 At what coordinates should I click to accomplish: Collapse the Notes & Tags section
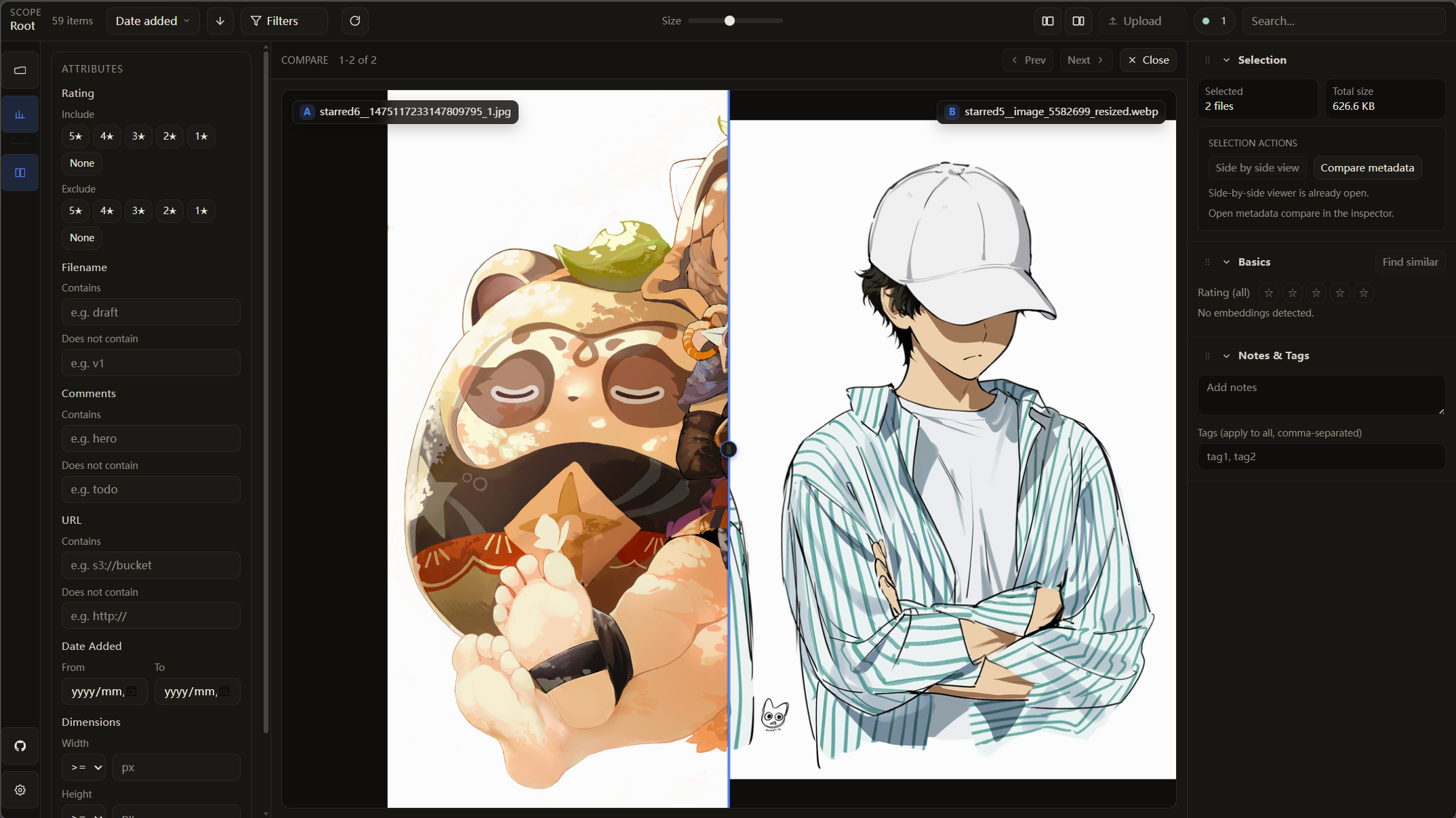[x=1226, y=356]
